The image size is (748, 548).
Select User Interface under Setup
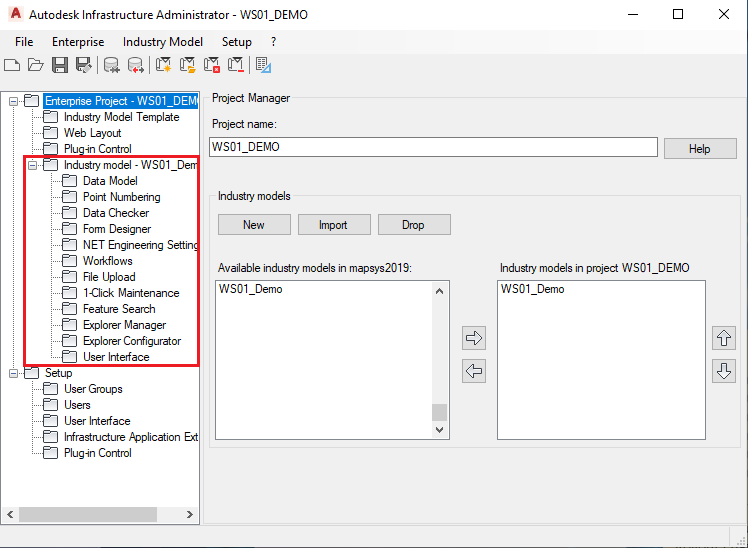[97, 421]
